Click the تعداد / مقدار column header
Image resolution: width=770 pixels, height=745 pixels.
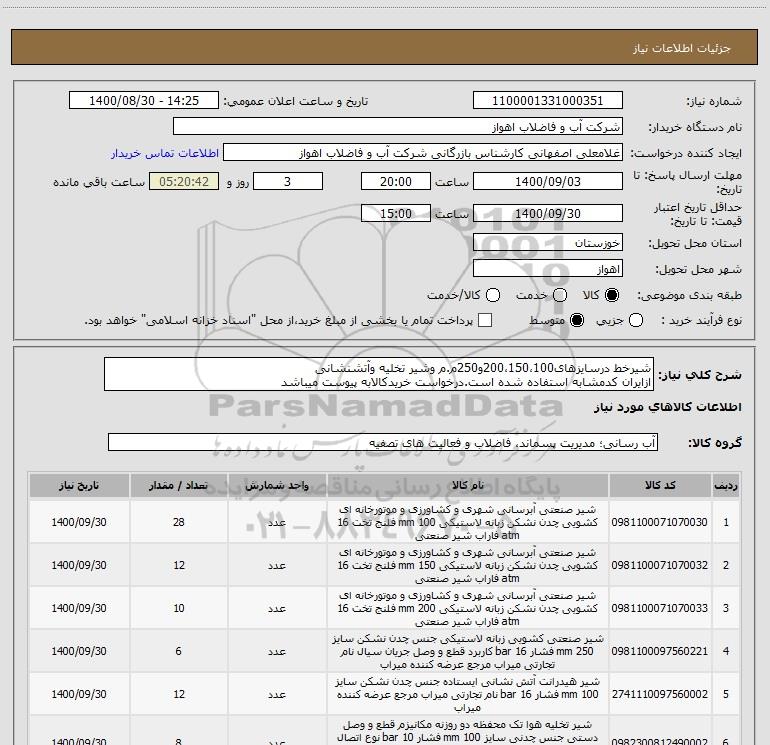[179, 485]
